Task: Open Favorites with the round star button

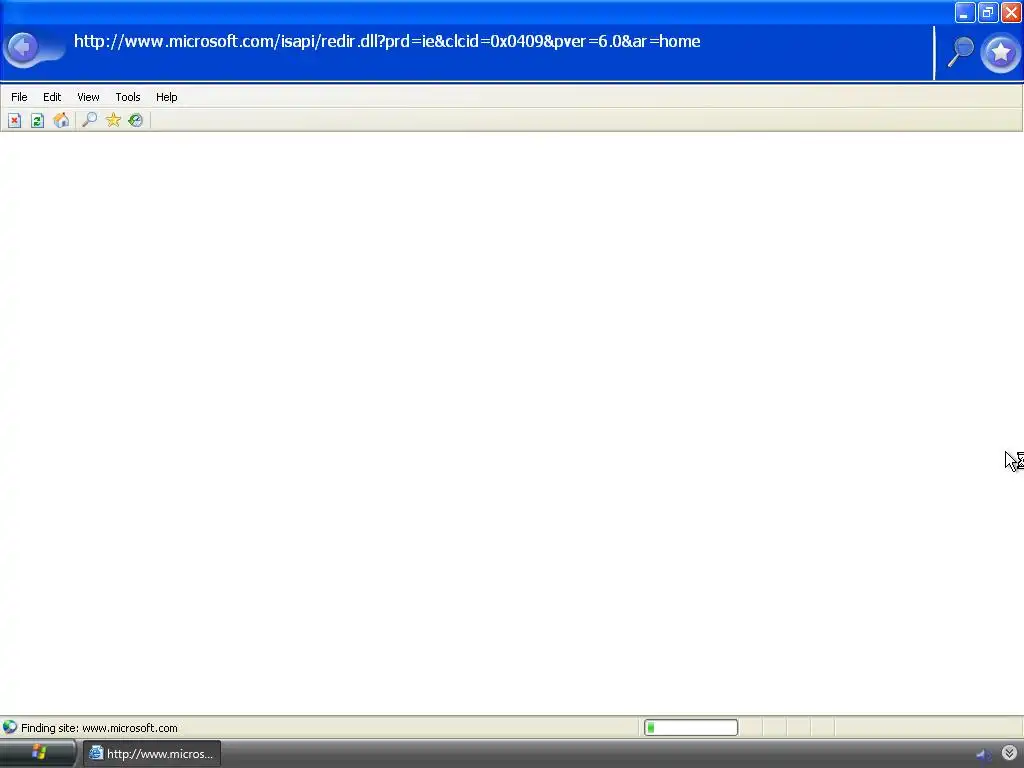Action: pos(1000,52)
